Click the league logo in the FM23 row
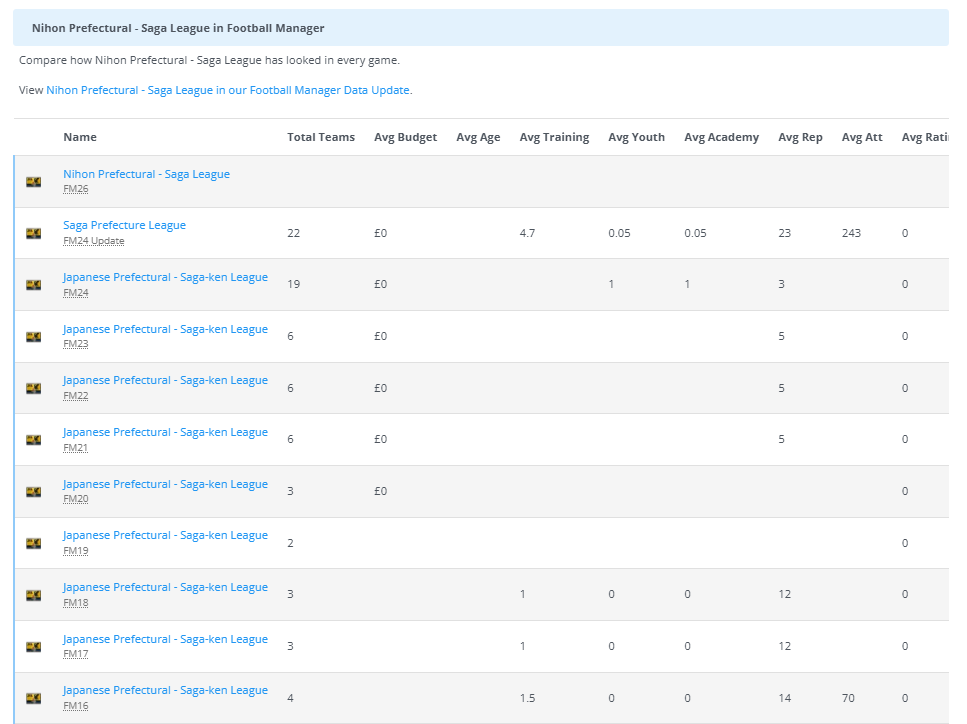The width and height of the screenshot is (967, 724). coord(34,337)
